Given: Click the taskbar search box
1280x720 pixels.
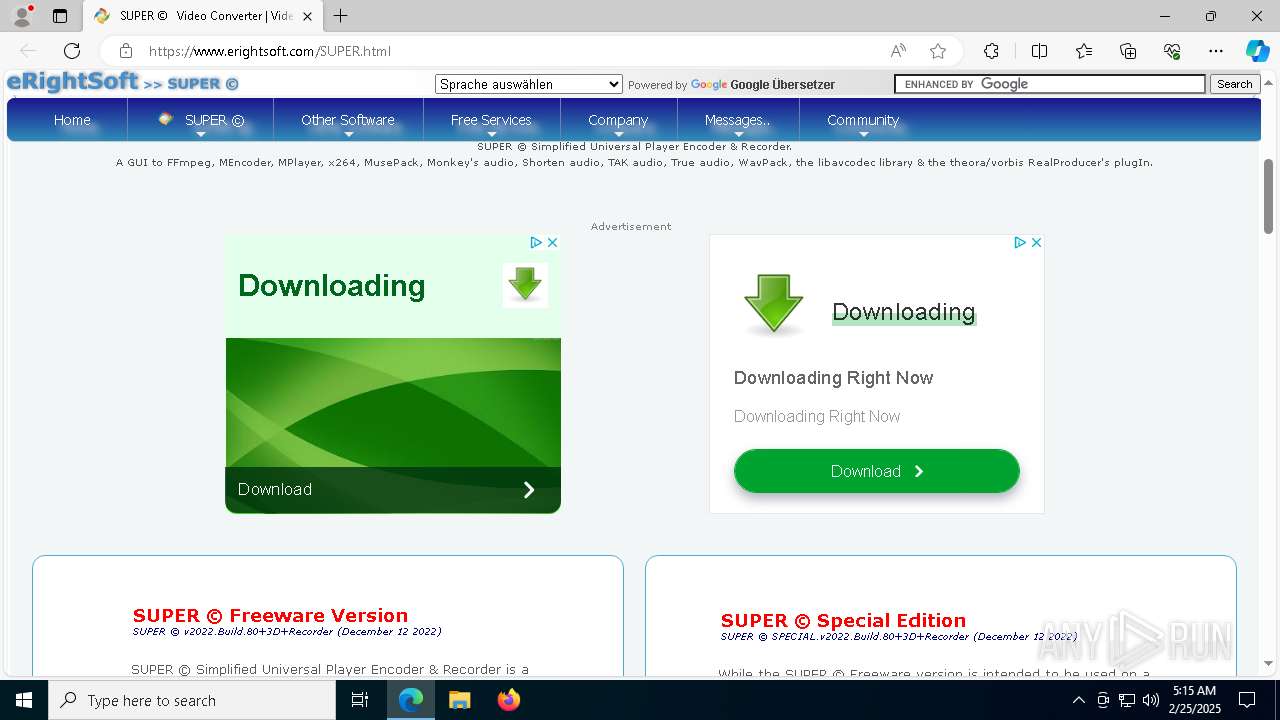Looking at the screenshot, I should coord(192,700).
